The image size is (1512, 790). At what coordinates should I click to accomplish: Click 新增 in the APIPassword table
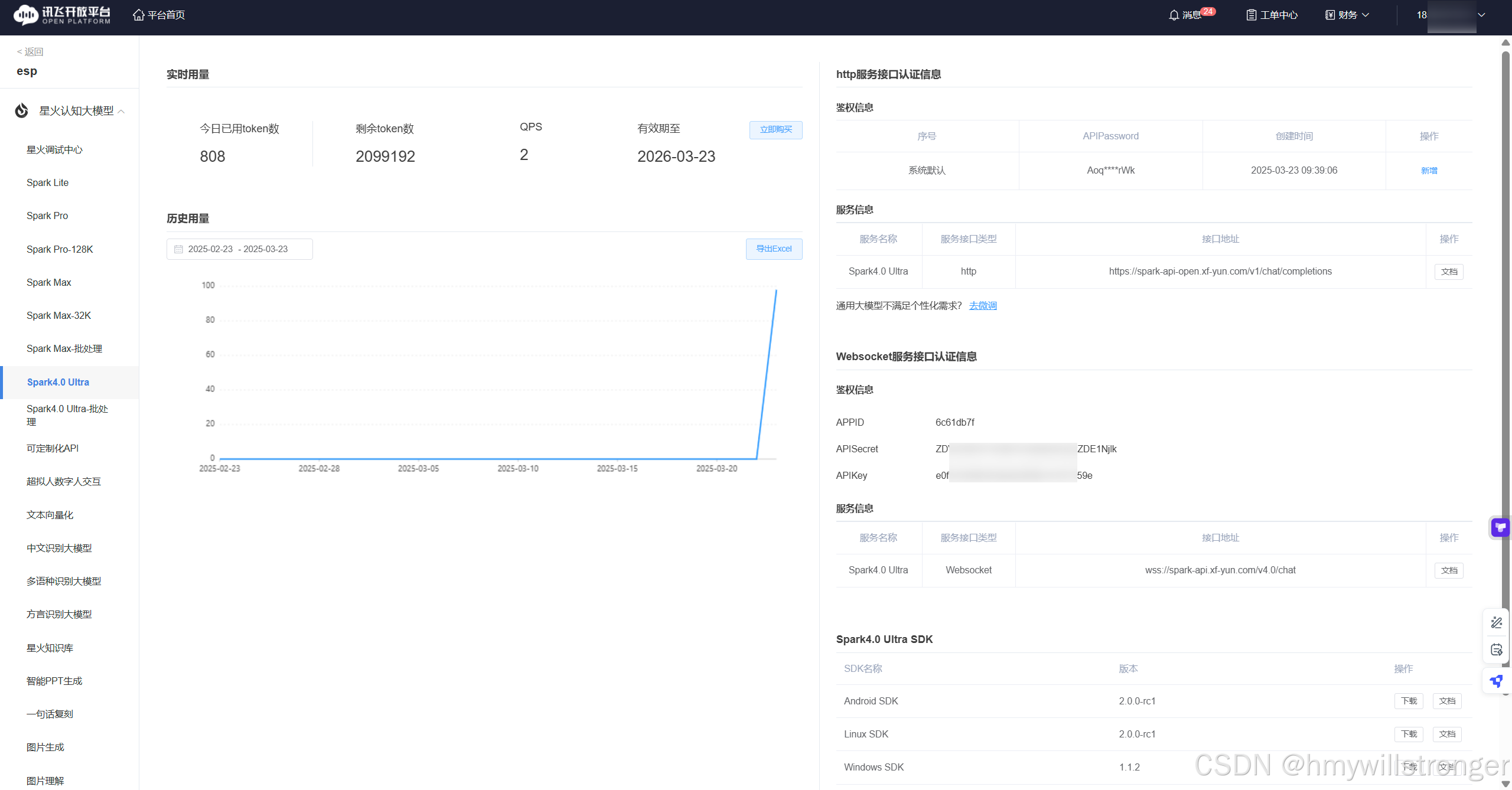tap(1429, 170)
